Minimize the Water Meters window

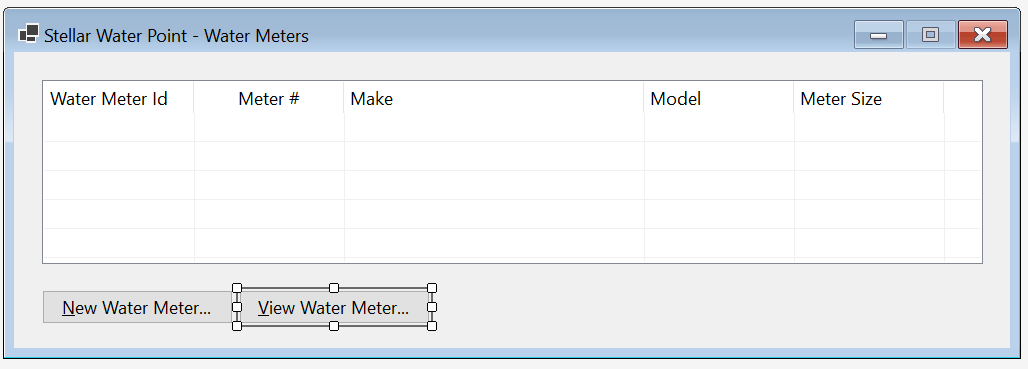[879, 35]
